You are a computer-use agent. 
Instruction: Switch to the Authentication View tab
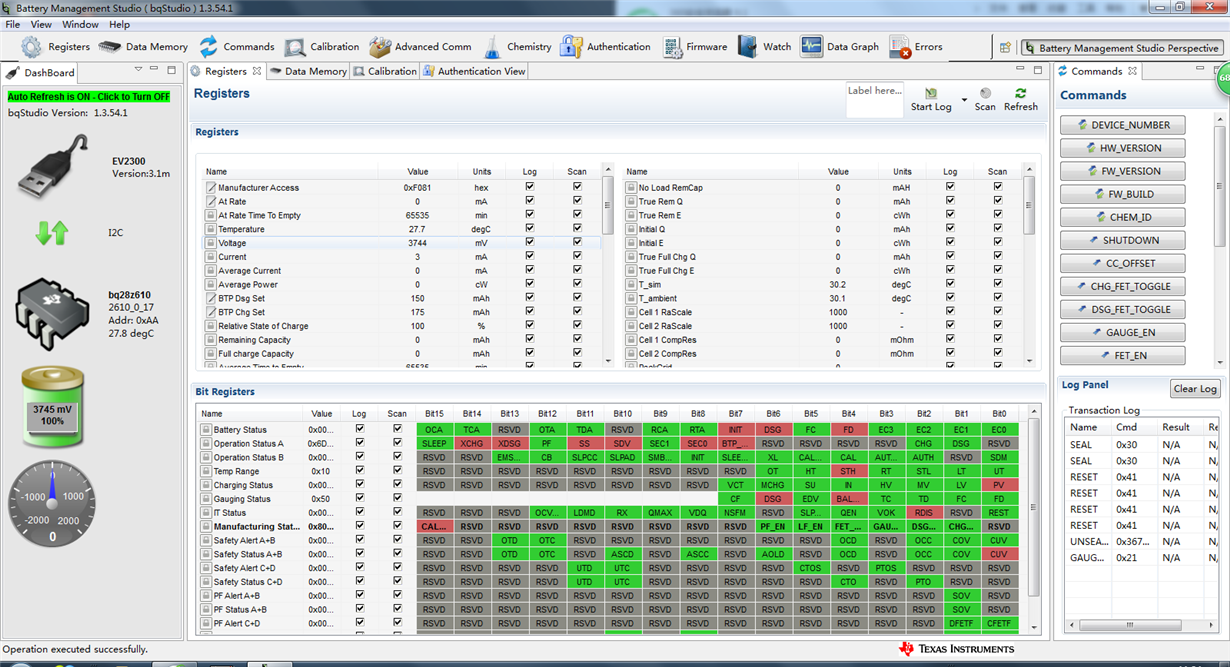474,71
